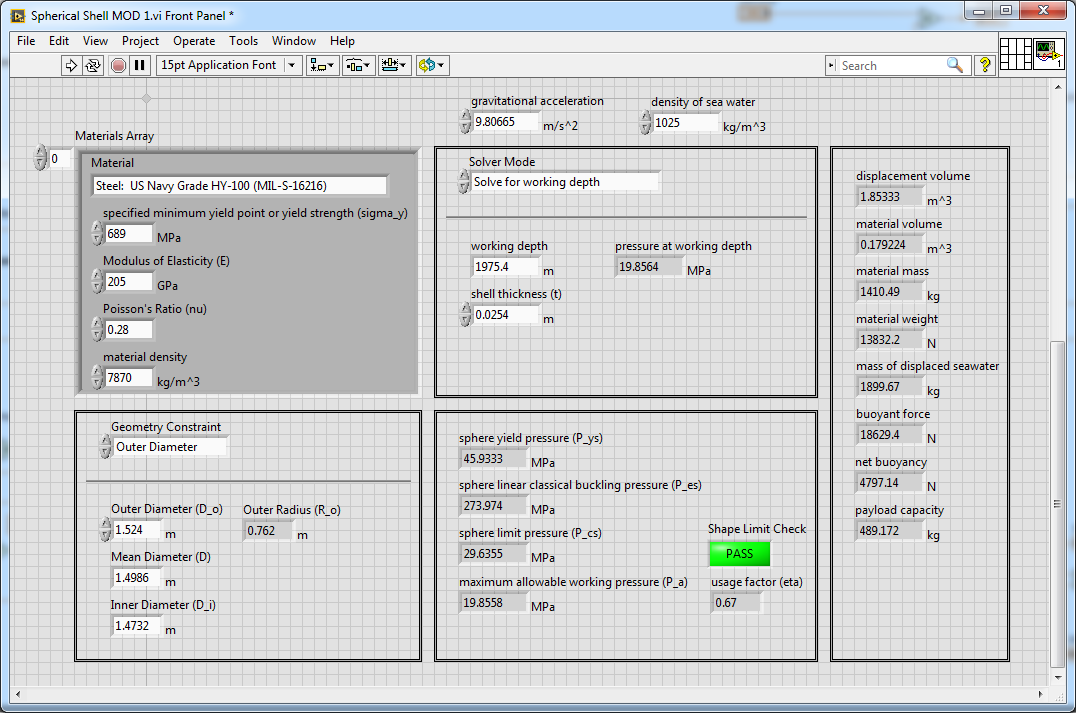The width and height of the screenshot is (1076, 713).
Task: Open the Resize Objects tool
Action: 395,65
